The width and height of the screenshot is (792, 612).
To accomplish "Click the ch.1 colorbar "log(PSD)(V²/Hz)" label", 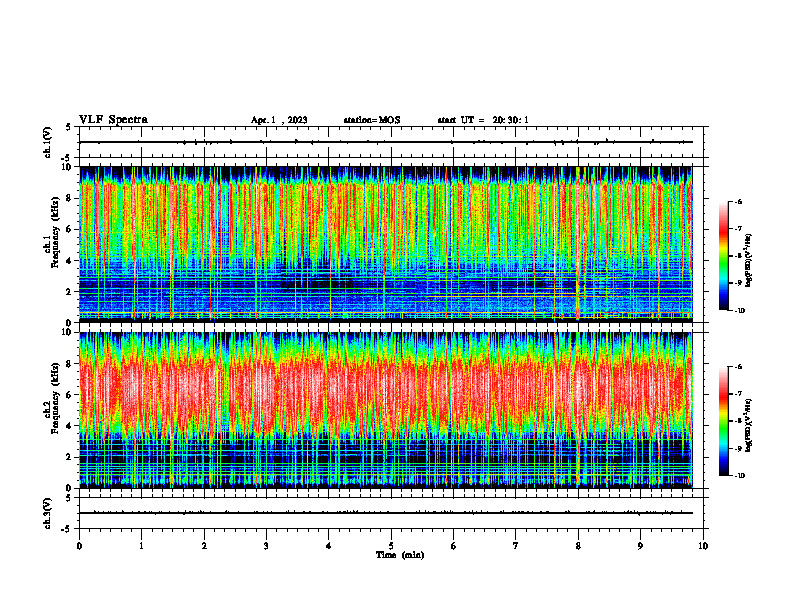I will 749,260.
